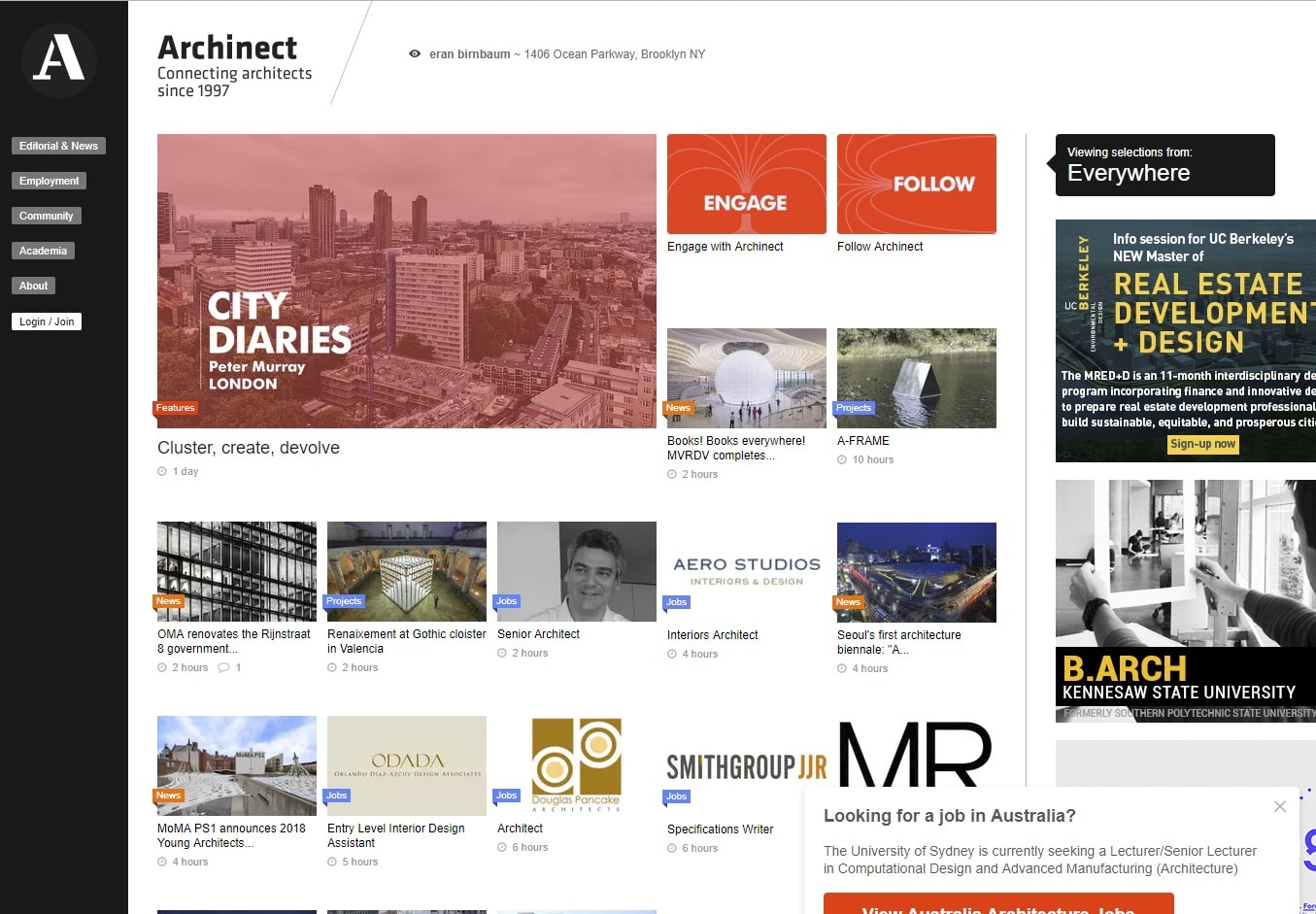Open the Editorial & News menu

pos(58,146)
